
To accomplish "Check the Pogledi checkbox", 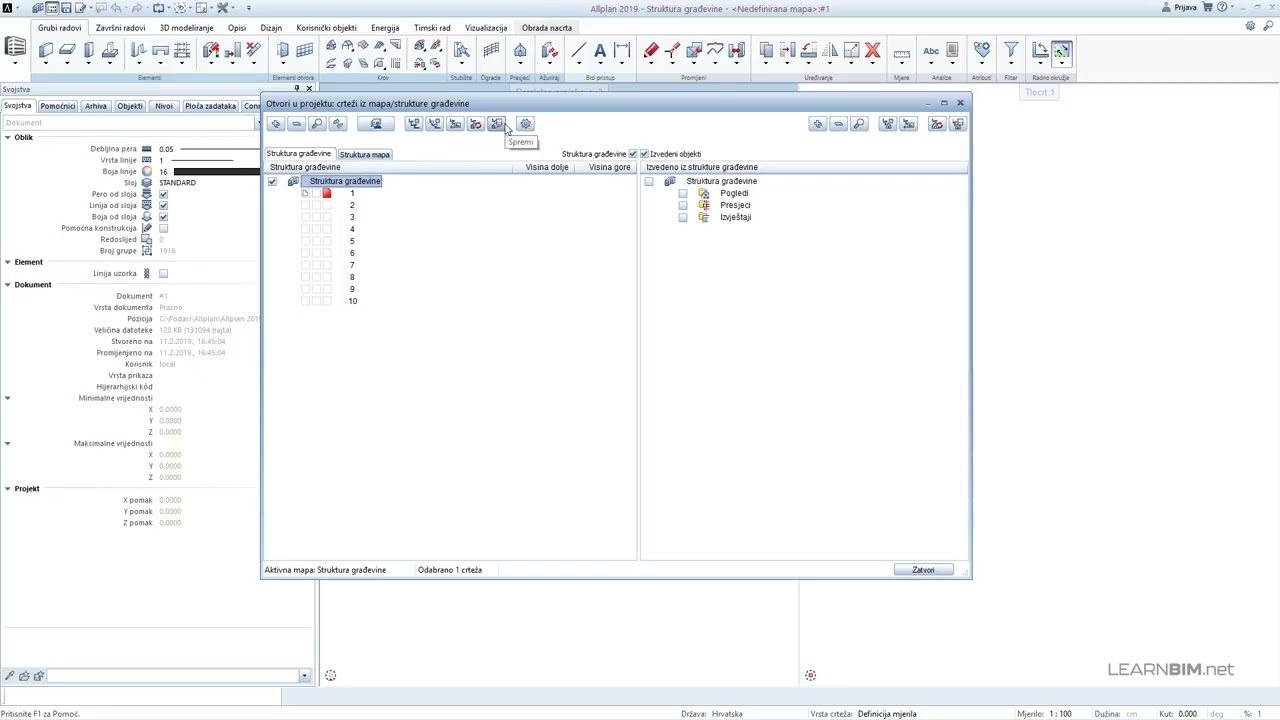I will [x=683, y=194].
